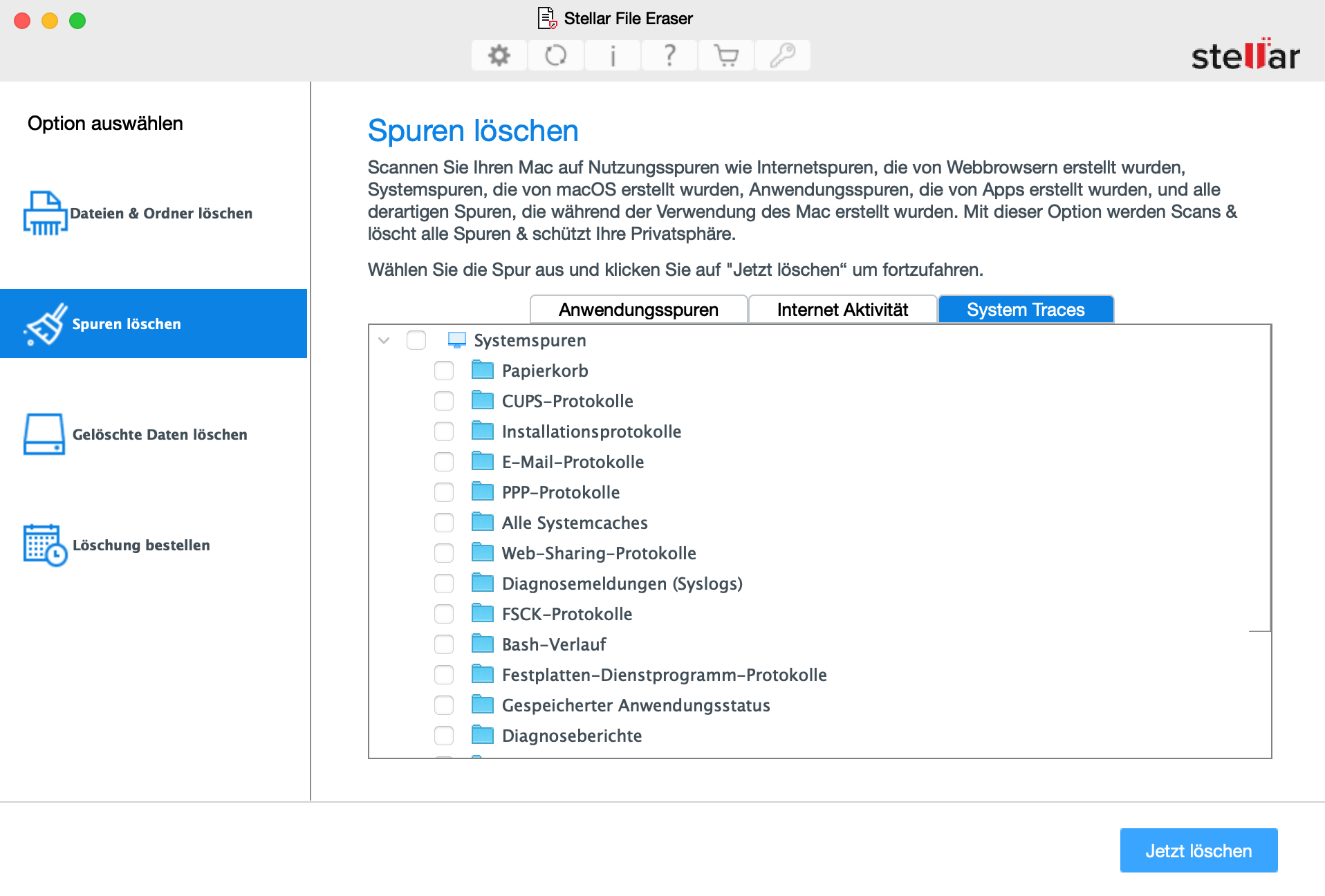
Task: Click the E-Mail-Protokolle folder icon
Action: [x=483, y=461]
